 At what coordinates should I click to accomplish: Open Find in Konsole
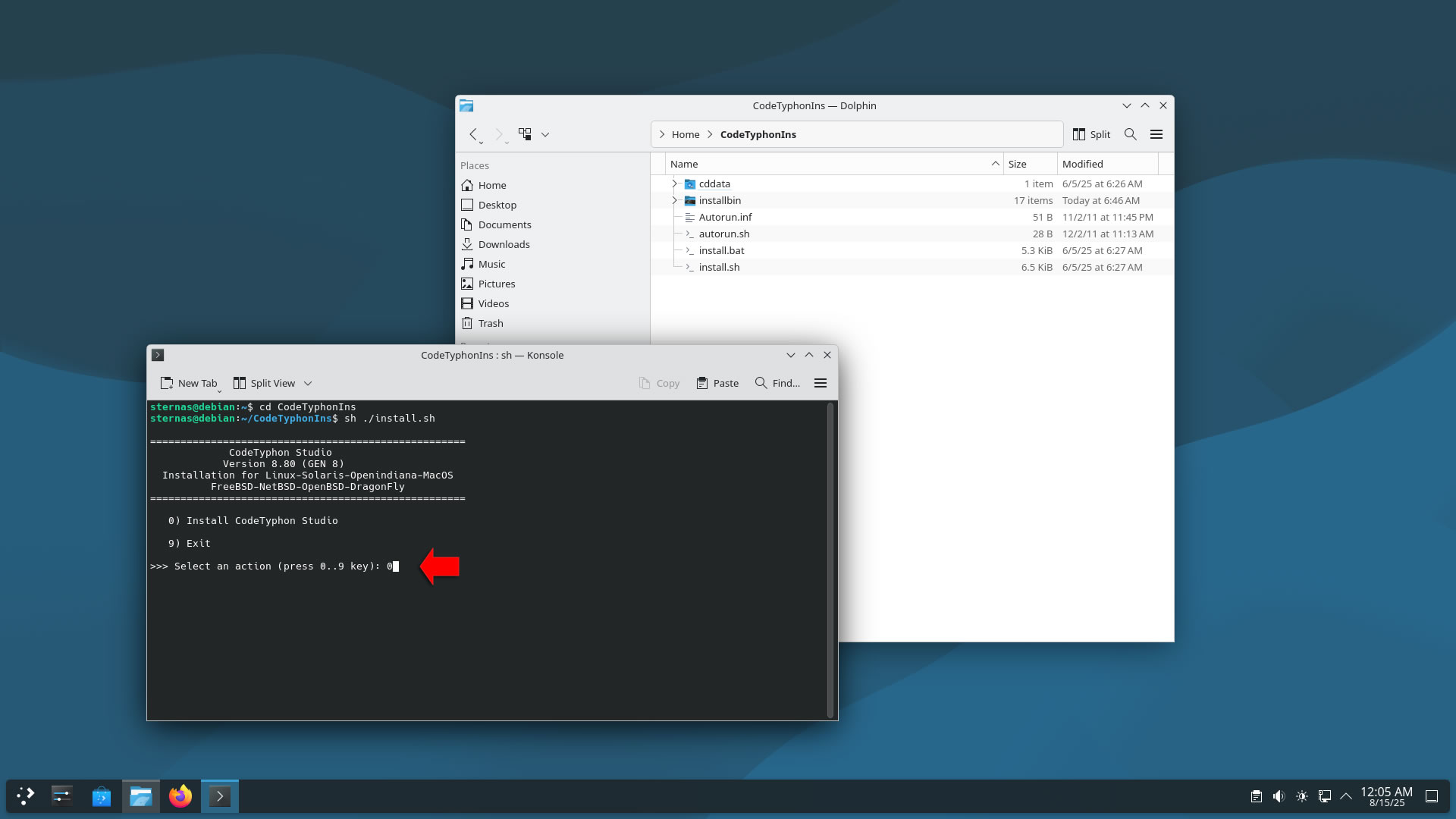[x=777, y=383]
